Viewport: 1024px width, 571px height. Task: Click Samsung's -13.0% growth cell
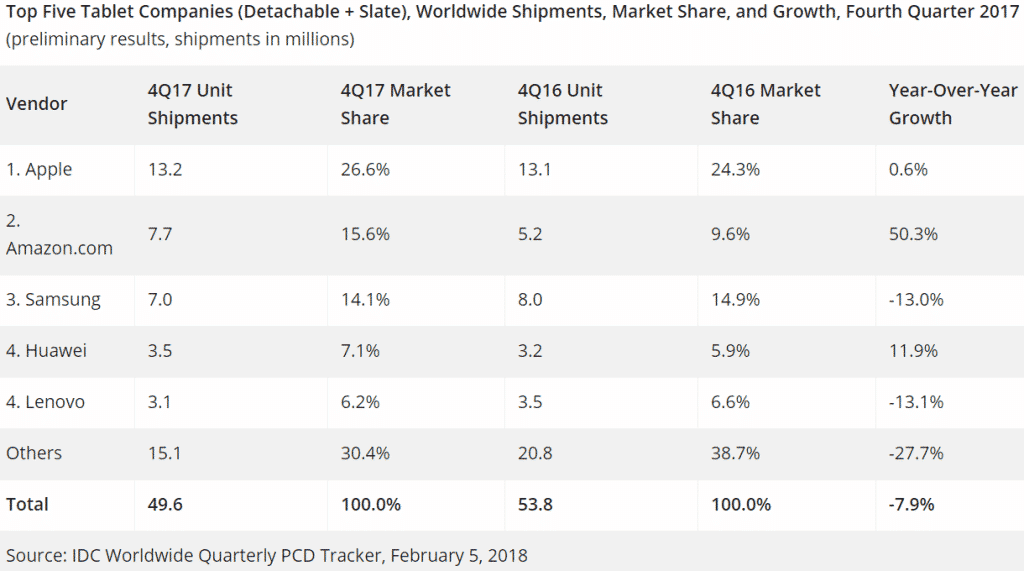click(x=916, y=300)
